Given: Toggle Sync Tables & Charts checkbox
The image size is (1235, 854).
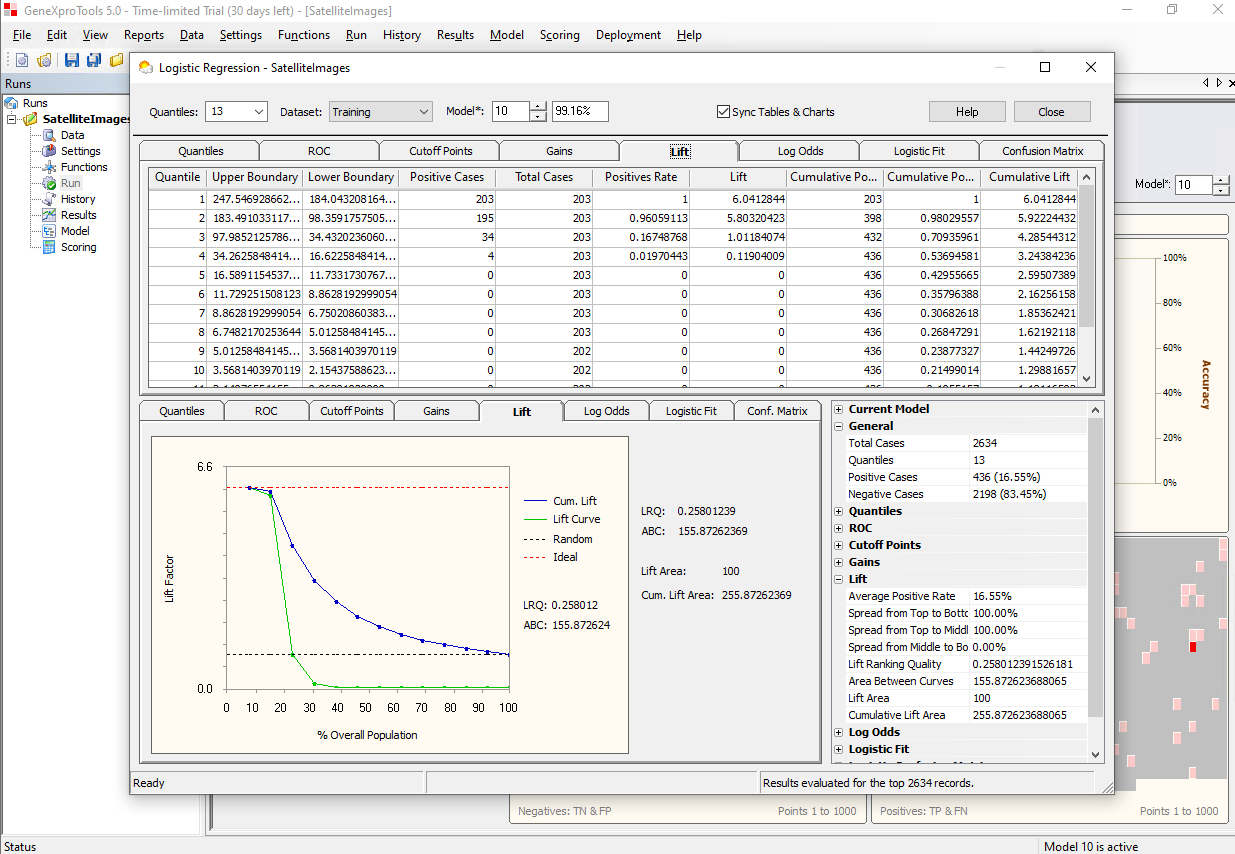Looking at the screenshot, I should (724, 112).
